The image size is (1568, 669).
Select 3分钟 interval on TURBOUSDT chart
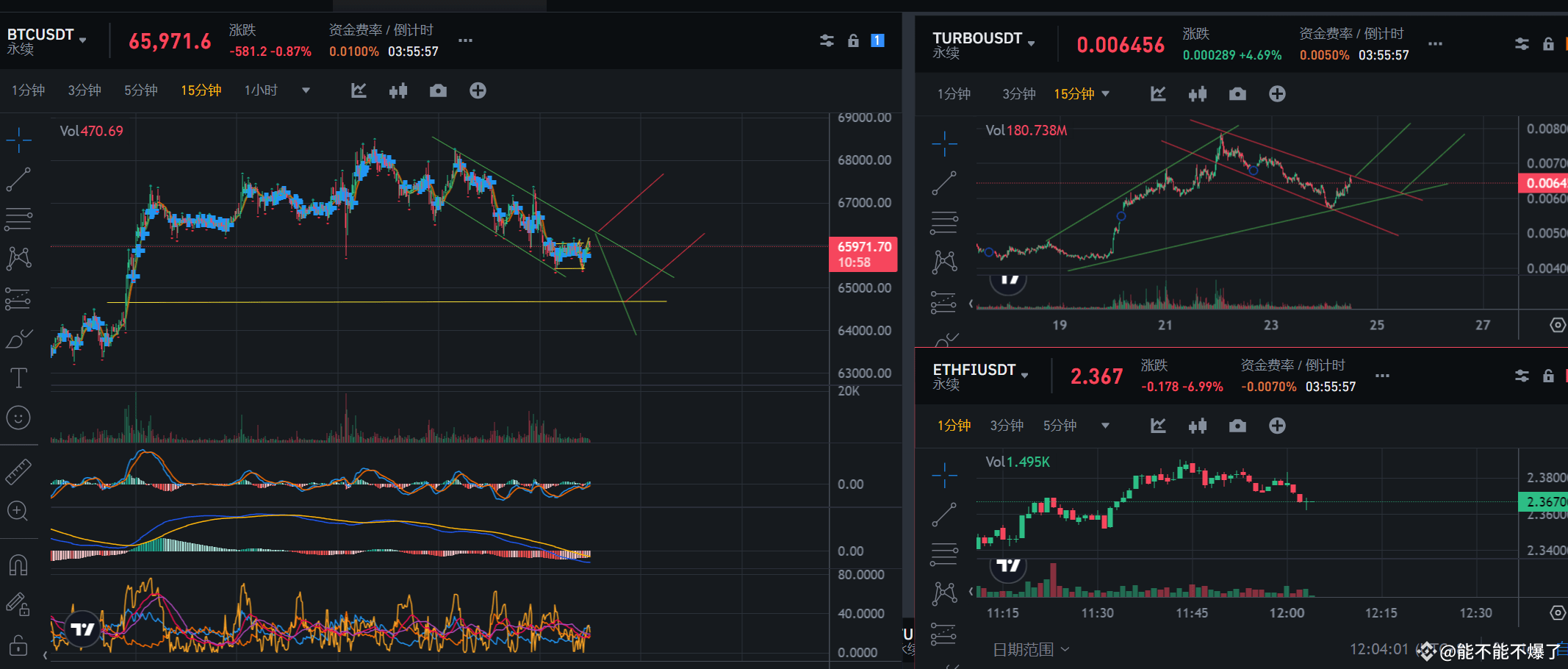click(x=1019, y=94)
